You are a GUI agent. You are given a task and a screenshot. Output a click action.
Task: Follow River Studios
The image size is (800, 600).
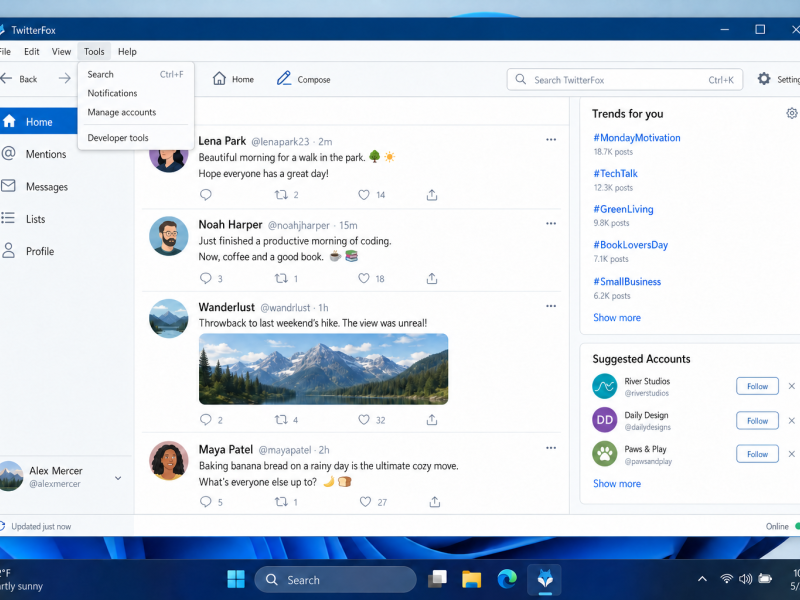tap(757, 386)
